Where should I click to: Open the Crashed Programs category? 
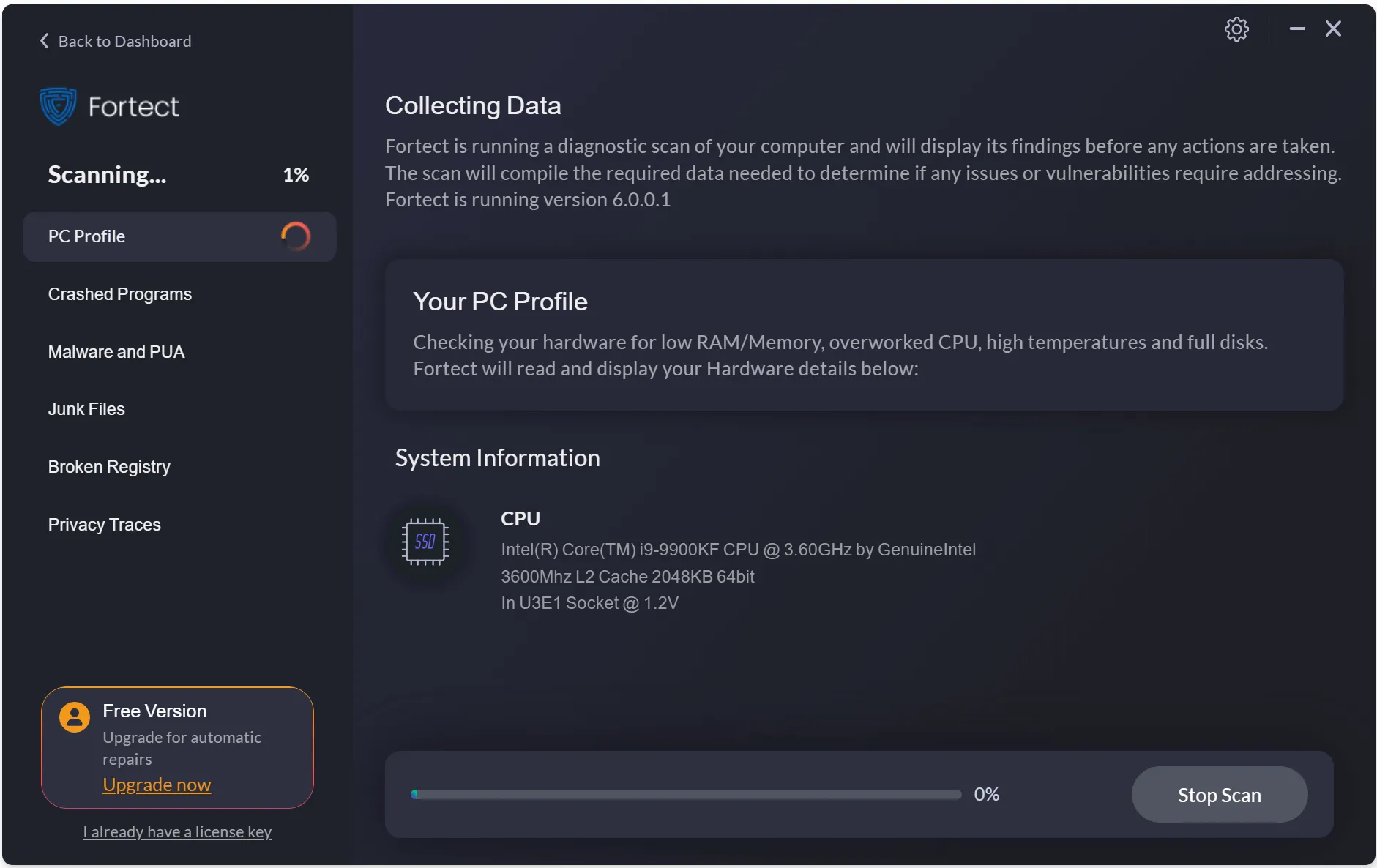tap(119, 293)
